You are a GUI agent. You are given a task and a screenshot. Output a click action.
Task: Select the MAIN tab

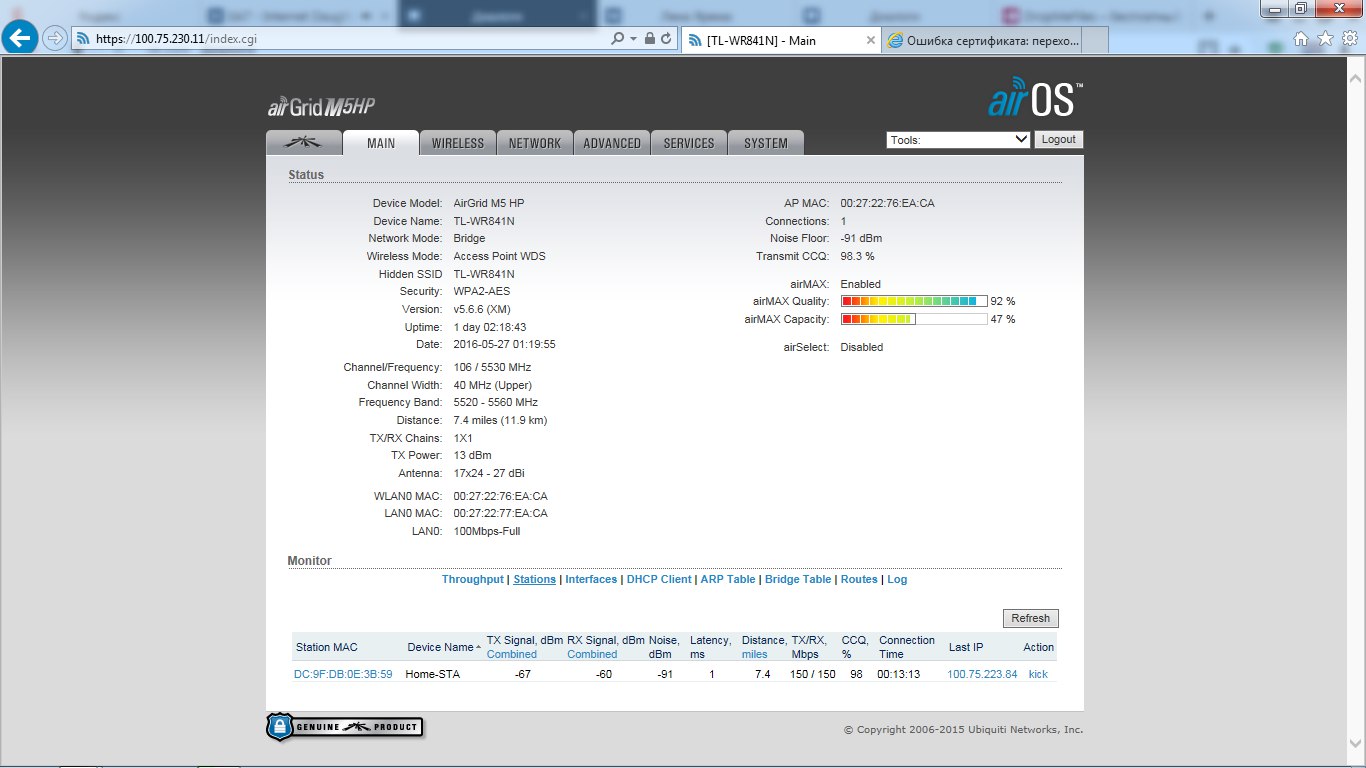click(x=380, y=143)
